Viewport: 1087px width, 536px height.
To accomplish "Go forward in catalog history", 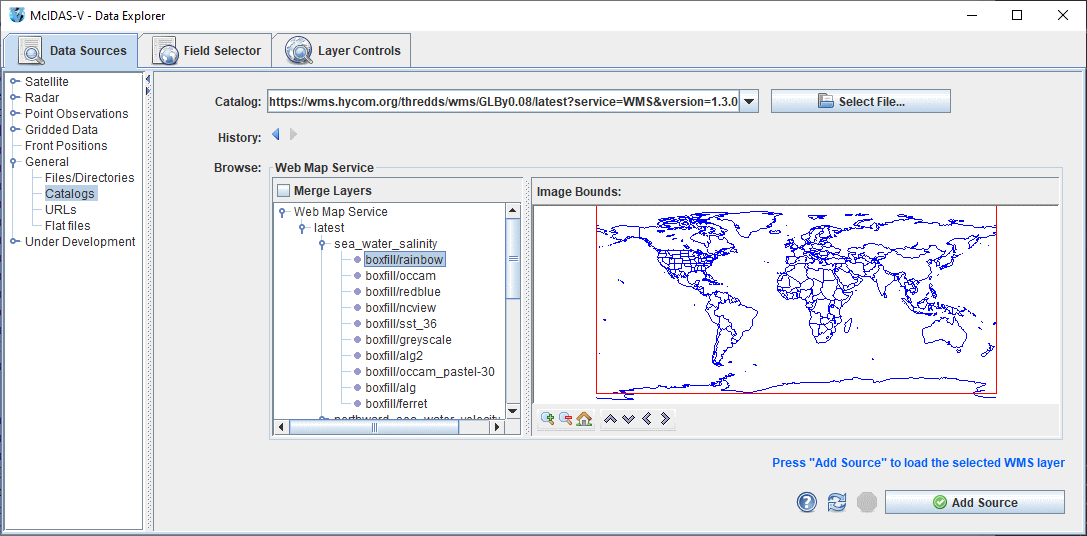I will pyautogui.click(x=293, y=135).
